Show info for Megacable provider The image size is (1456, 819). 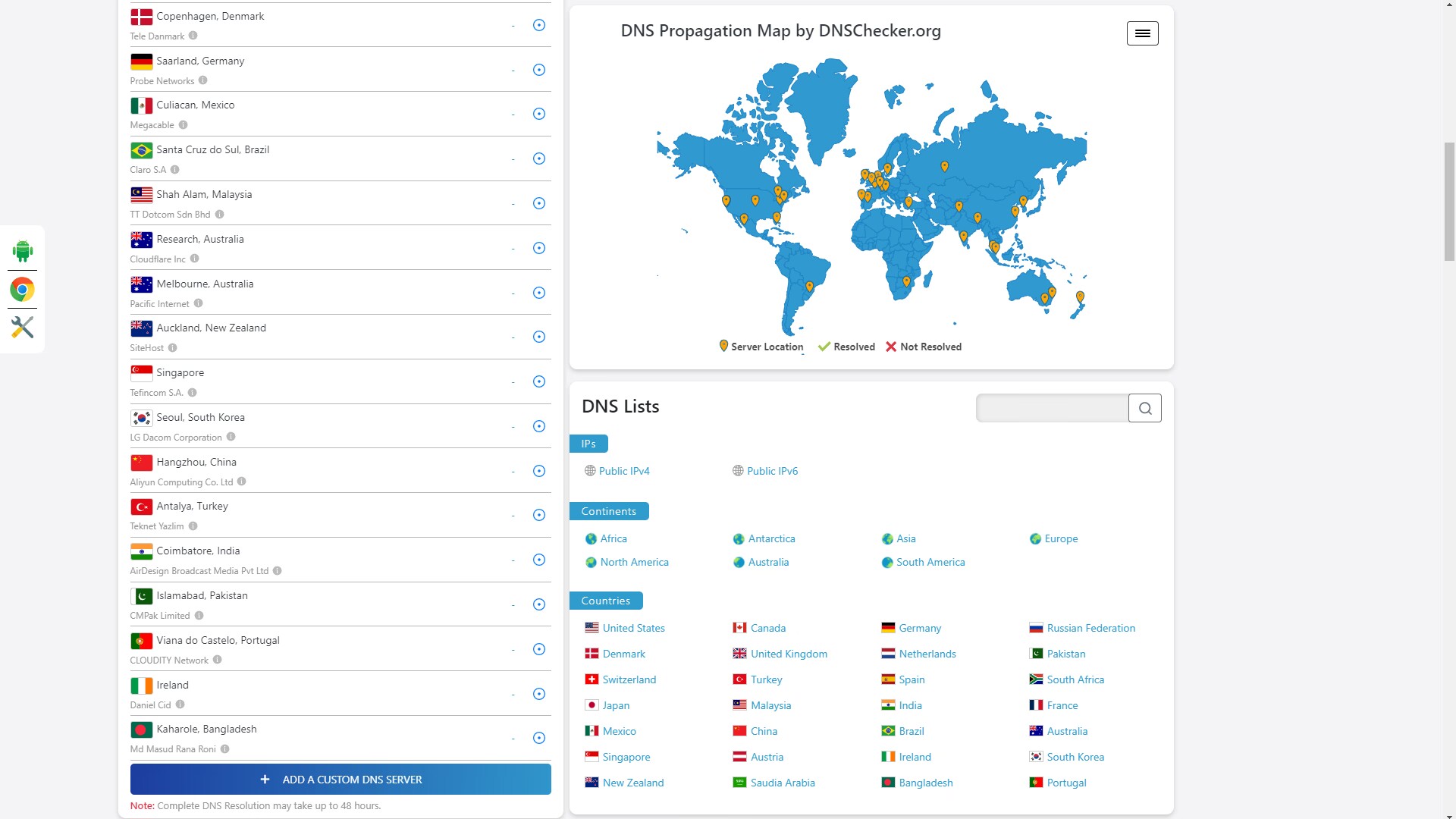(x=183, y=125)
